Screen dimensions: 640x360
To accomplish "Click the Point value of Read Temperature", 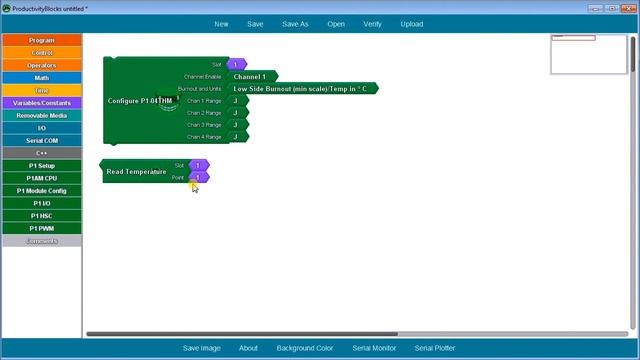I will click(199, 177).
